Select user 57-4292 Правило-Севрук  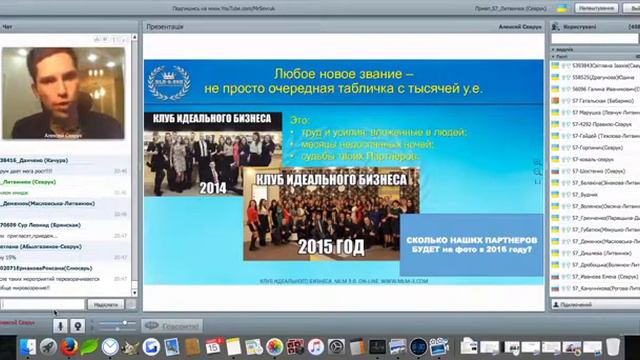coord(595,124)
